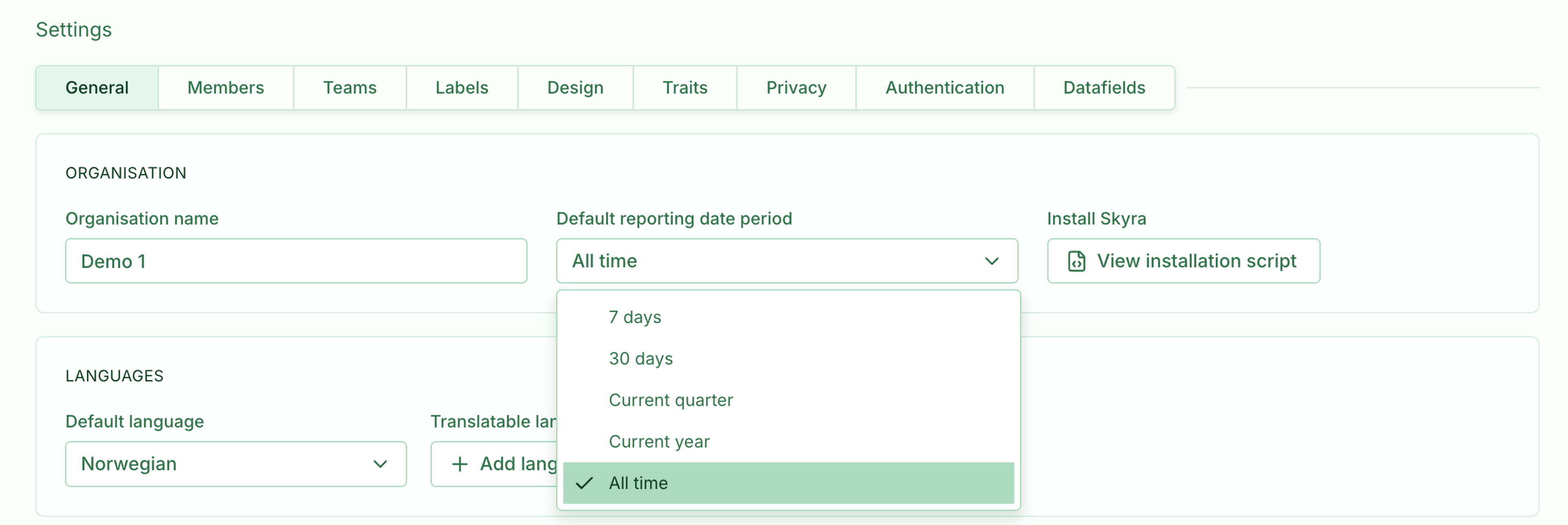The width and height of the screenshot is (1568, 525).
Task: Click the Organisation name label
Action: point(142,219)
